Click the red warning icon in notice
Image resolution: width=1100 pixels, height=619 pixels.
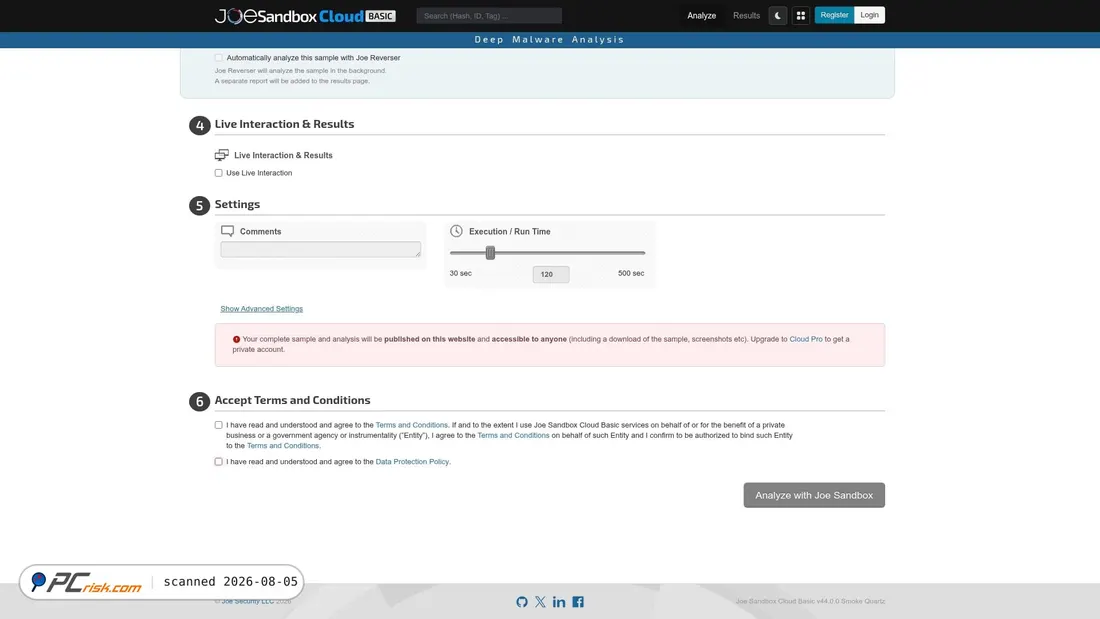(x=236, y=339)
